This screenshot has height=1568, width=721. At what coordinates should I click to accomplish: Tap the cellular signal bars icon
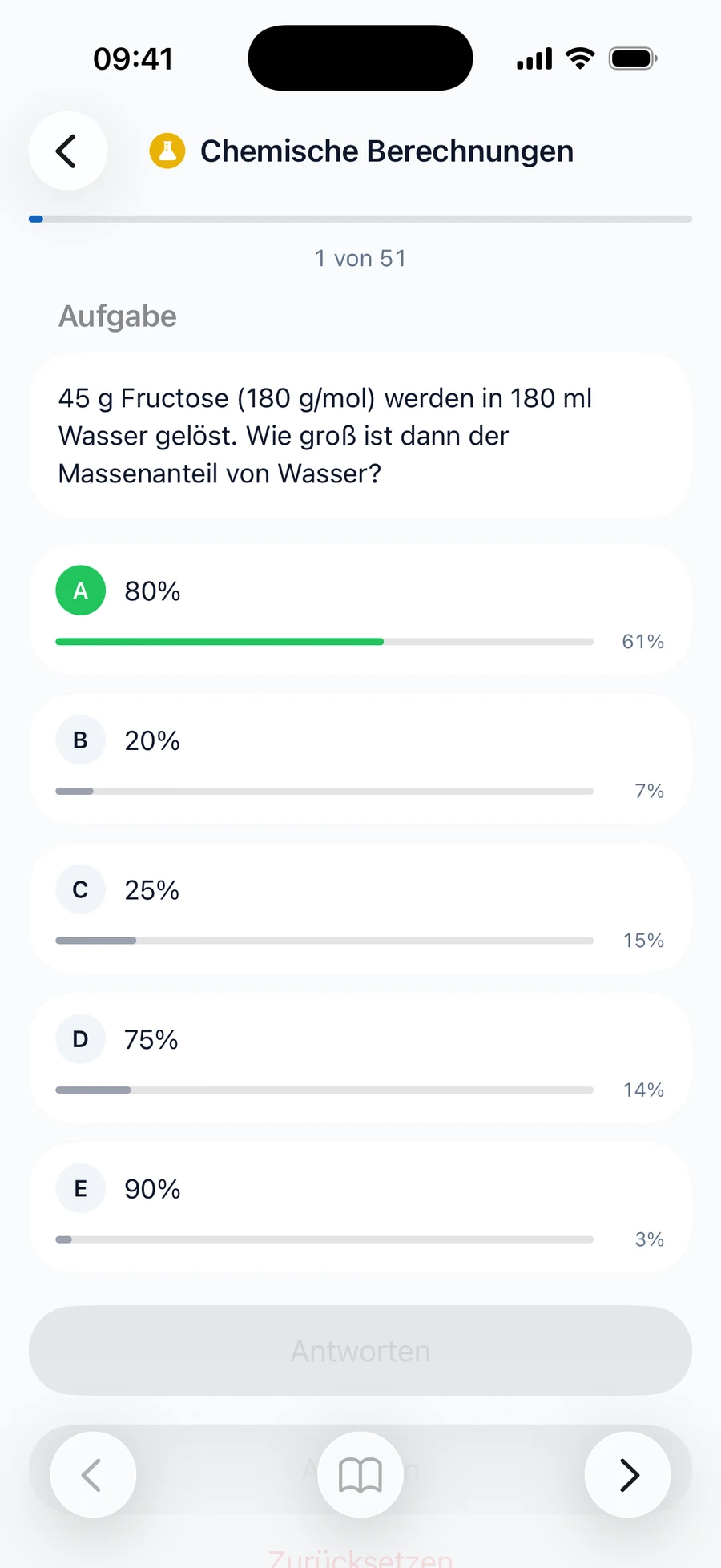click(534, 59)
